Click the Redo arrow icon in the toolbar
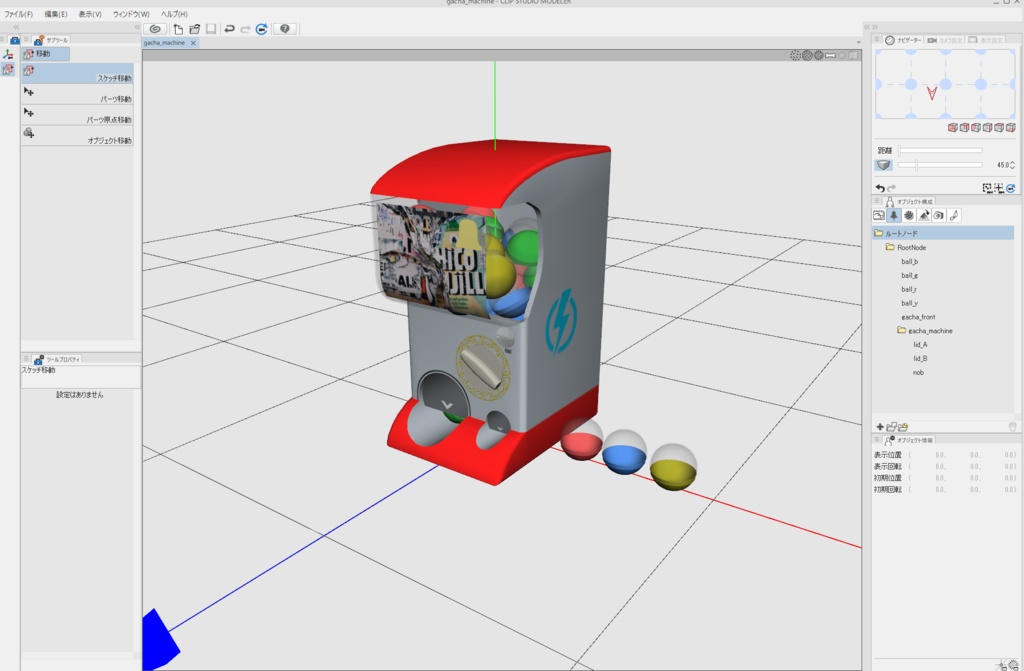The width and height of the screenshot is (1024, 671). point(246,29)
